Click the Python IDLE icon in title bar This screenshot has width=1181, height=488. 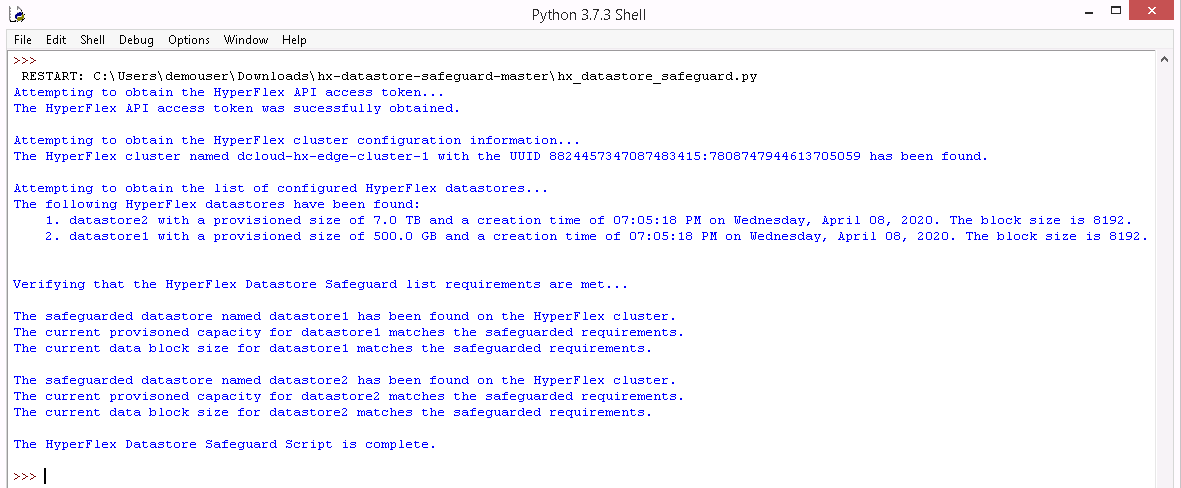pos(17,14)
